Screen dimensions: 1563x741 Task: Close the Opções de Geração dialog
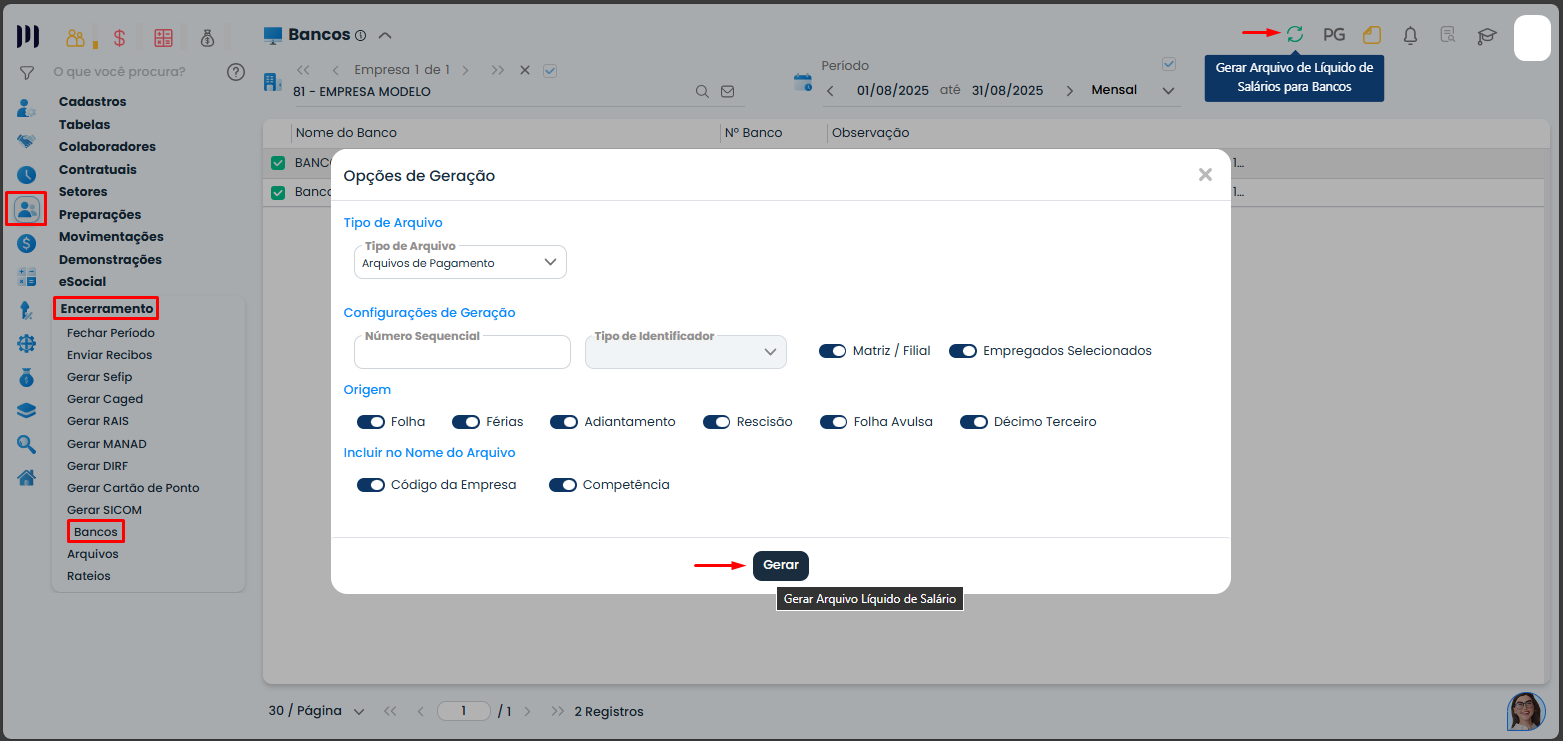pyautogui.click(x=1205, y=175)
